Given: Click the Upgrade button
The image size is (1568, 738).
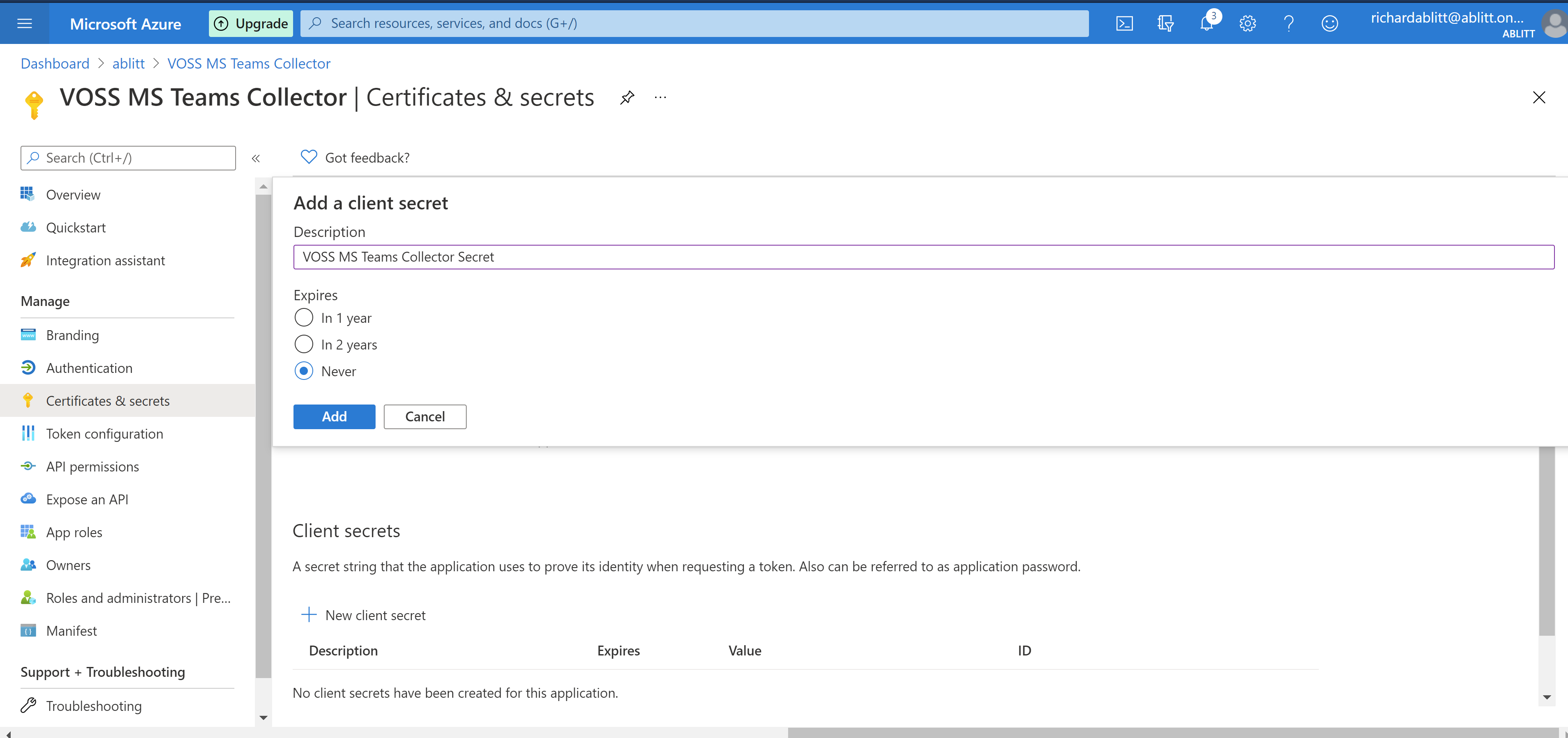Looking at the screenshot, I should pos(251,23).
